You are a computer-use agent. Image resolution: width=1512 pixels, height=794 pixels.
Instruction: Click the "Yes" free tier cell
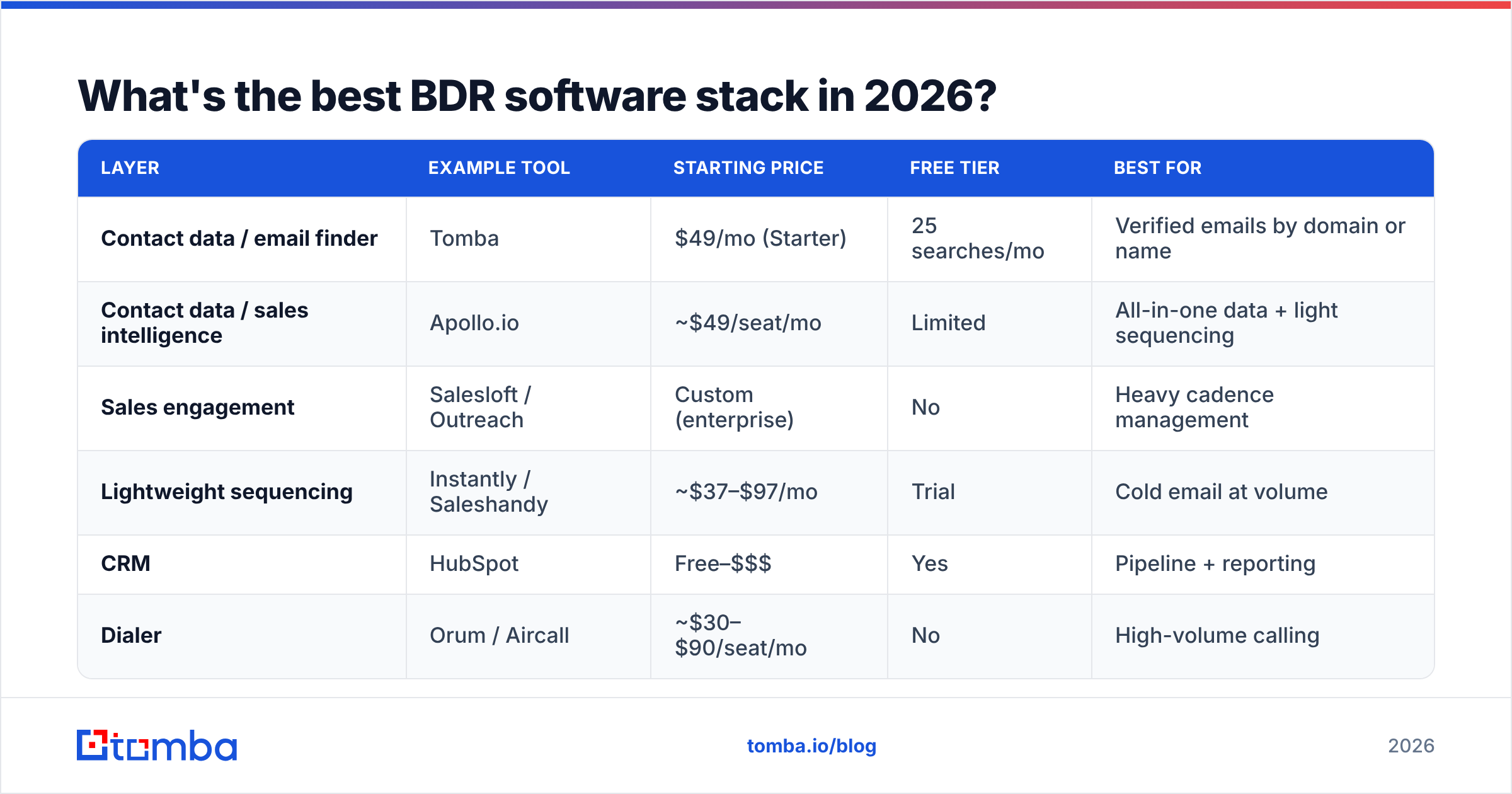tap(990, 564)
